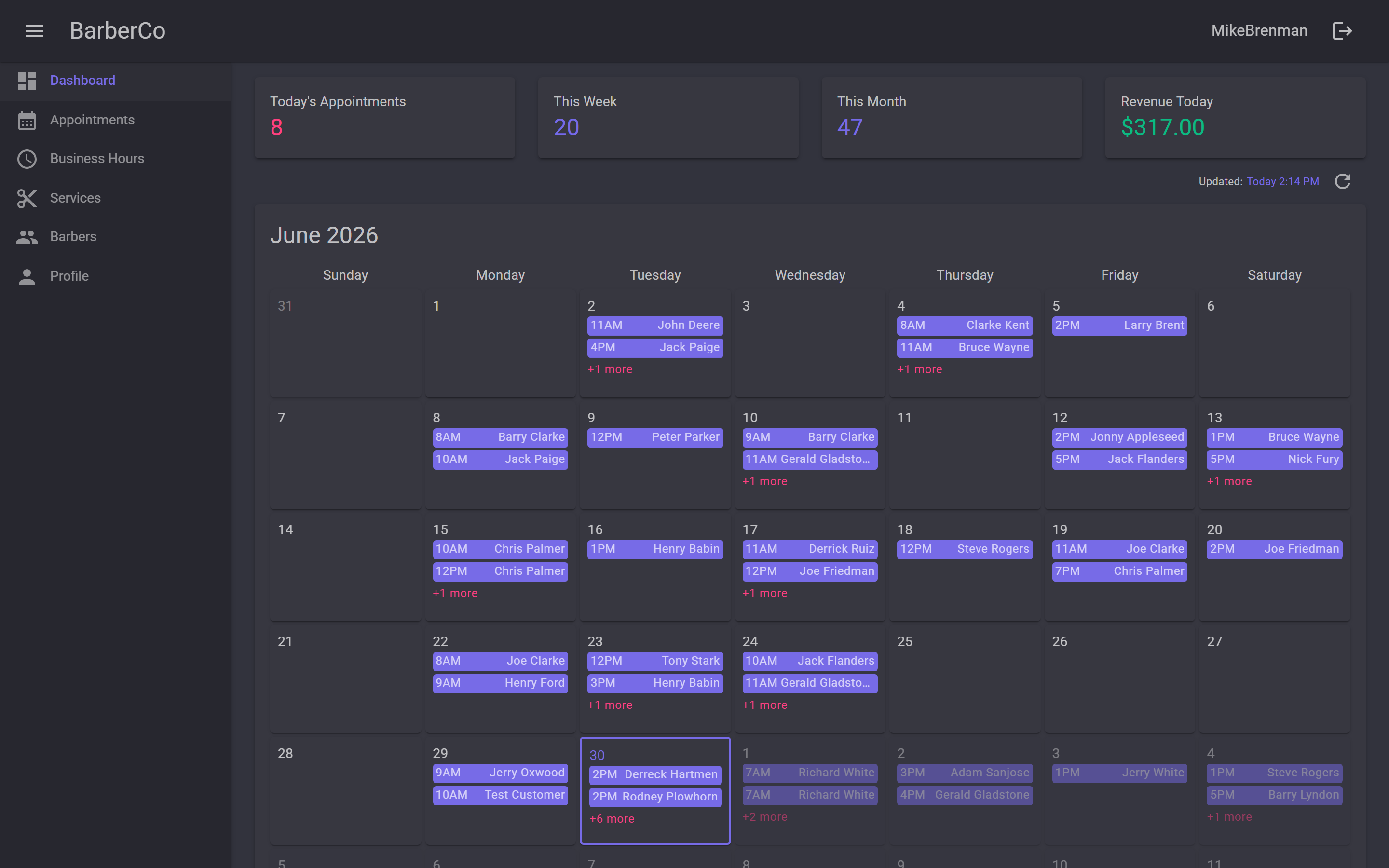1389x868 pixels.
Task: Go to Appointments page
Action: tap(116, 120)
